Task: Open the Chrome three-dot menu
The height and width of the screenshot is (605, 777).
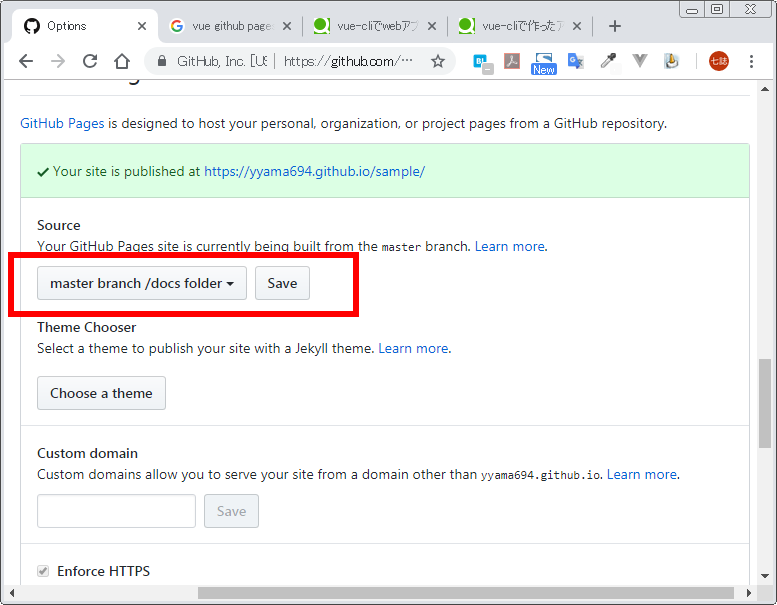Action: [x=751, y=61]
